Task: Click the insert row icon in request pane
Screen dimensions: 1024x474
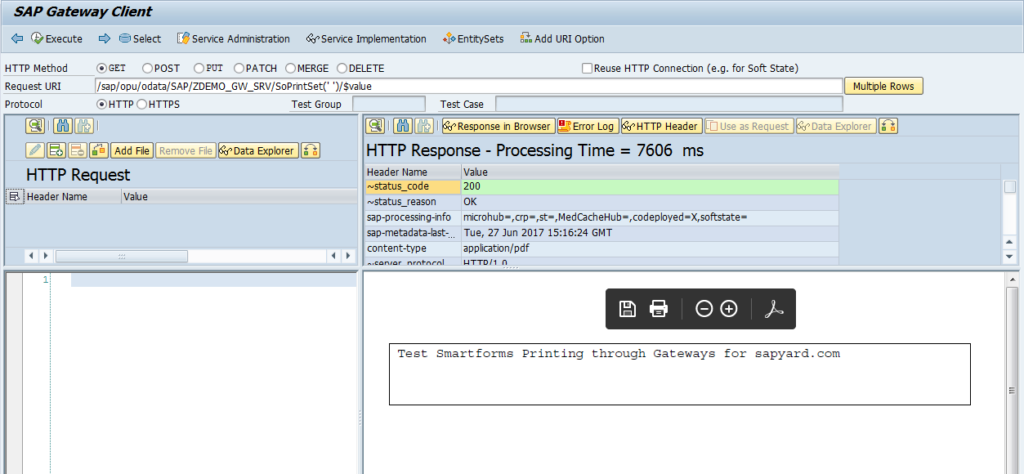Action: point(56,151)
